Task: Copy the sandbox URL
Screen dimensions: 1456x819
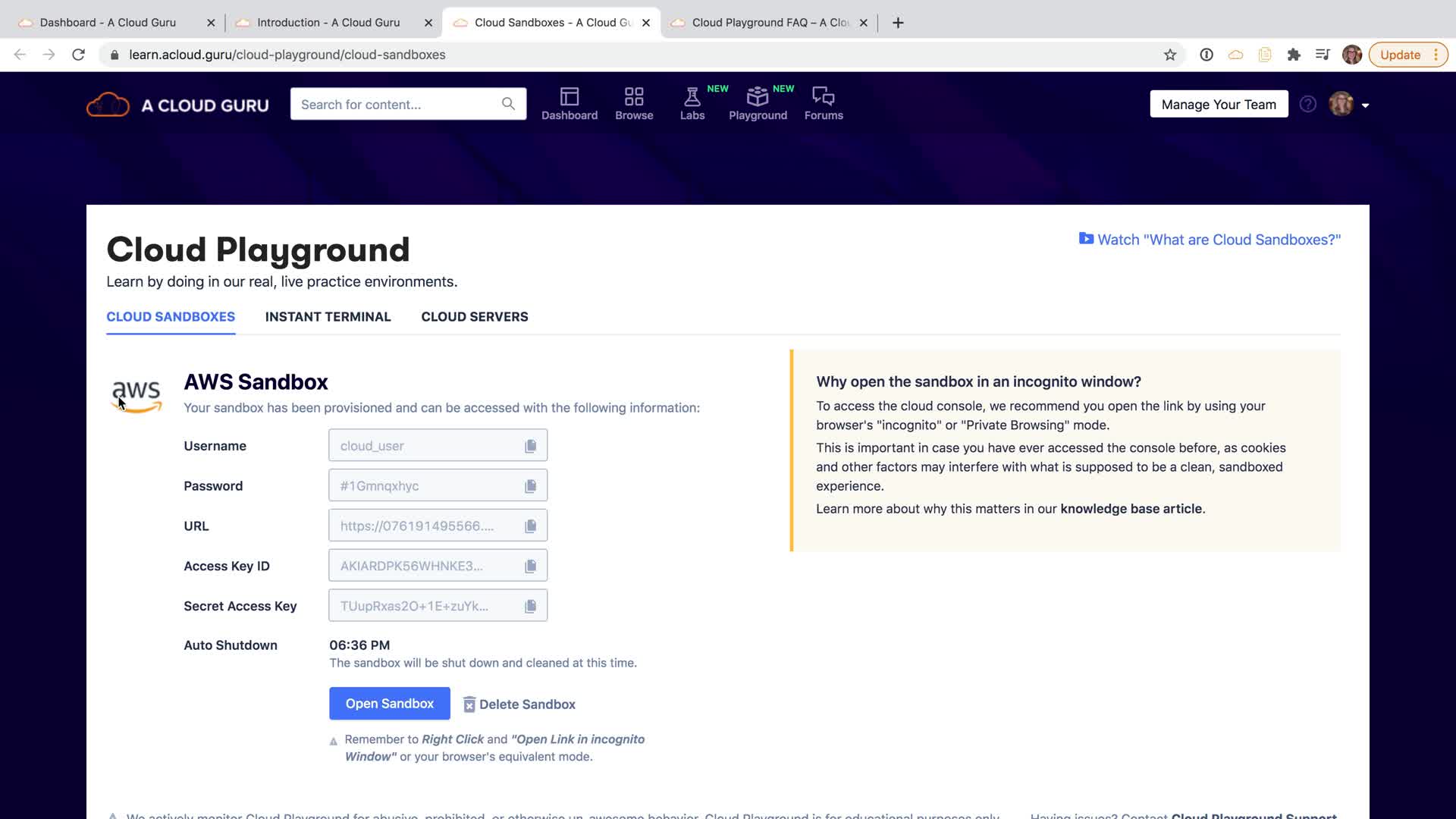Action: click(x=530, y=526)
